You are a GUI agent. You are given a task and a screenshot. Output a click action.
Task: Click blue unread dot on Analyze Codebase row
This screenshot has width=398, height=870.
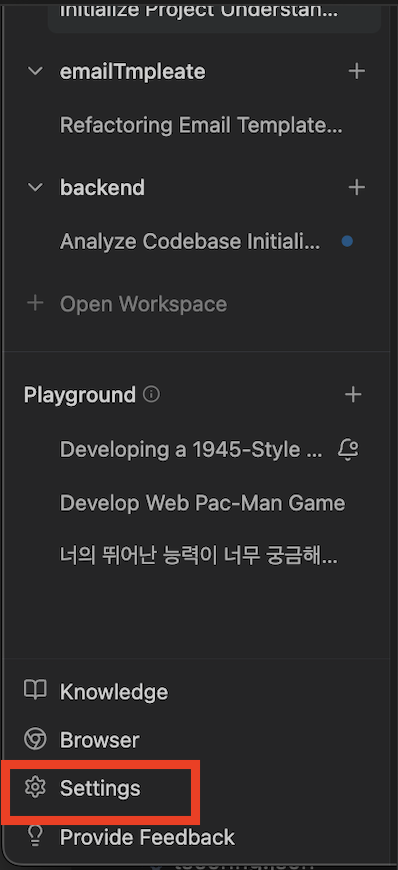(347, 241)
